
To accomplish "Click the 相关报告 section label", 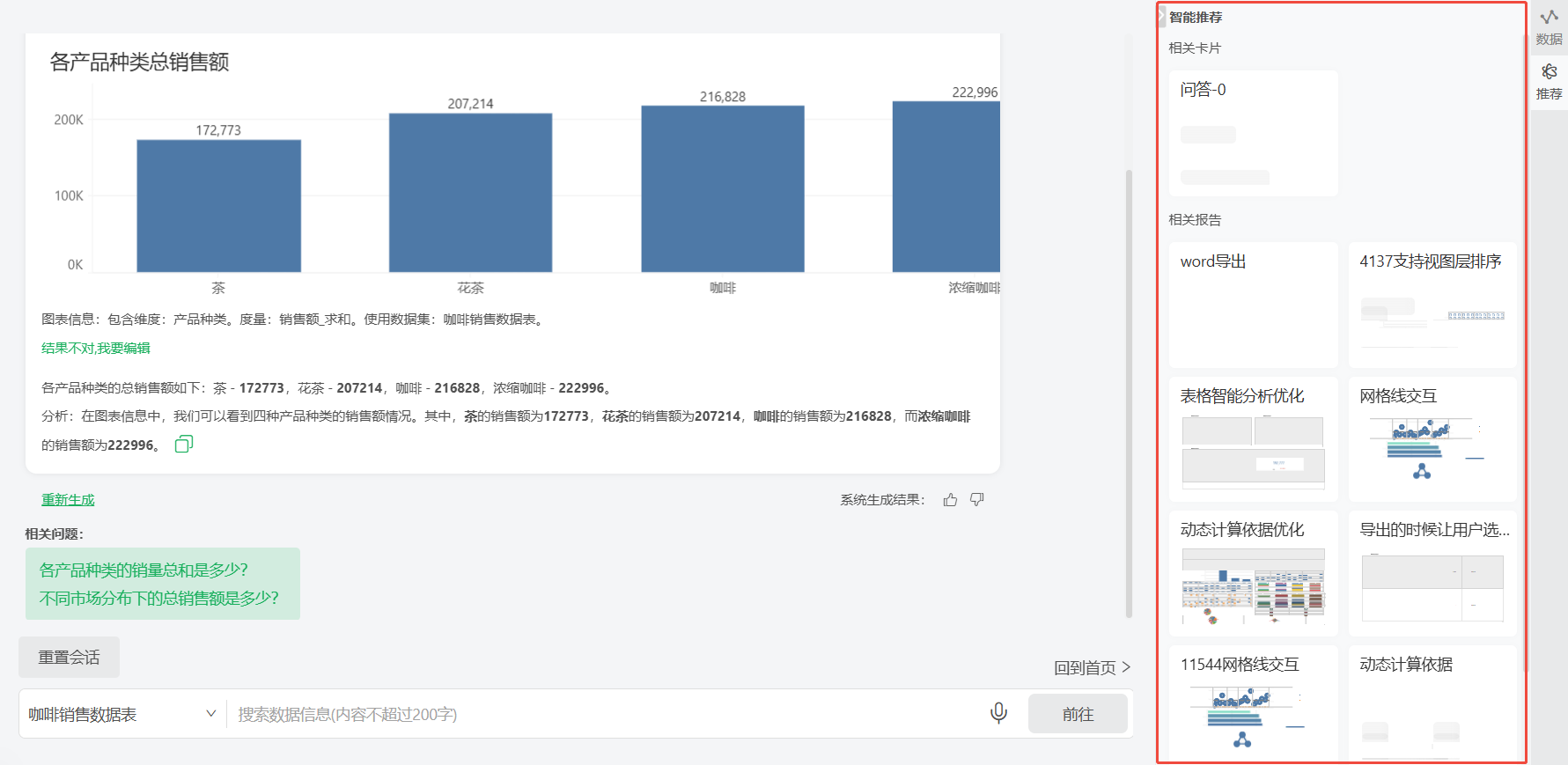I will click(x=1195, y=220).
